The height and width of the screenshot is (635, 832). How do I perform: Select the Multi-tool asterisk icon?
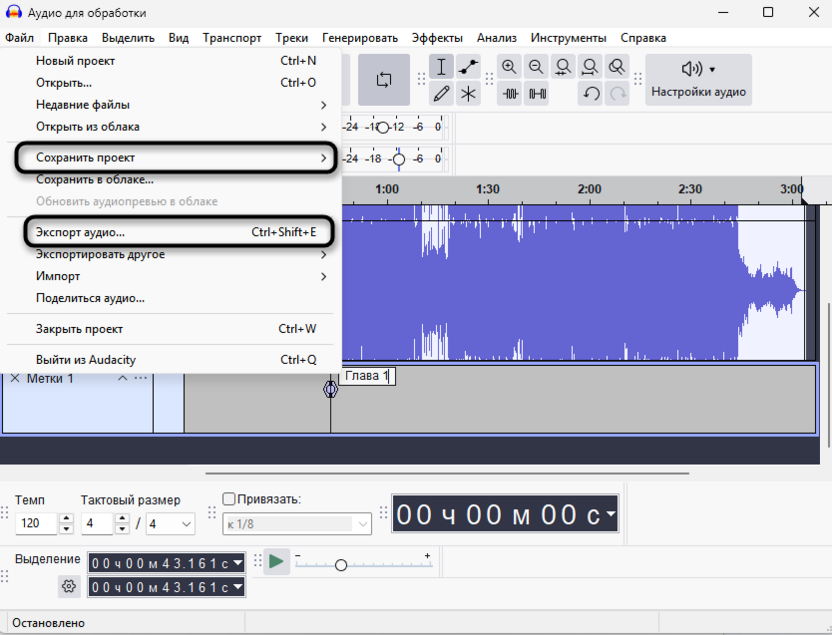click(x=468, y=94)
